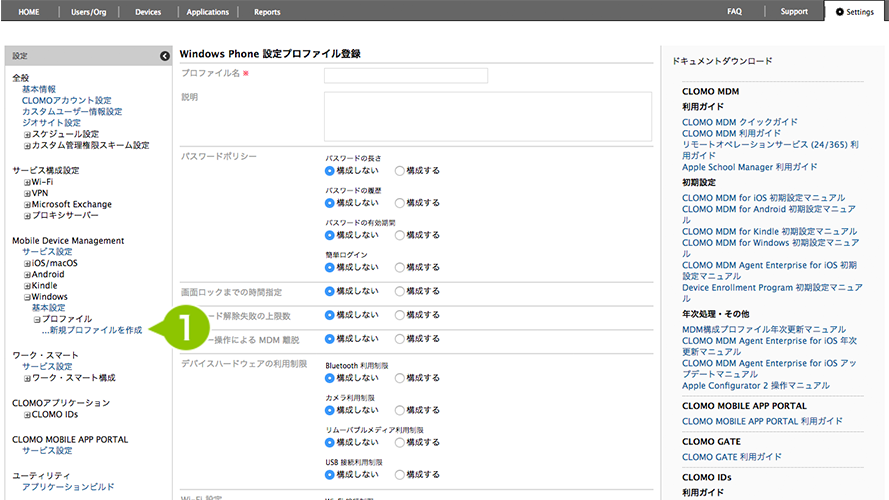Viewport: 889px width, 500px height.
Task: Expand Microsoft Exchange tree node
Action: [x=27, y=205]
